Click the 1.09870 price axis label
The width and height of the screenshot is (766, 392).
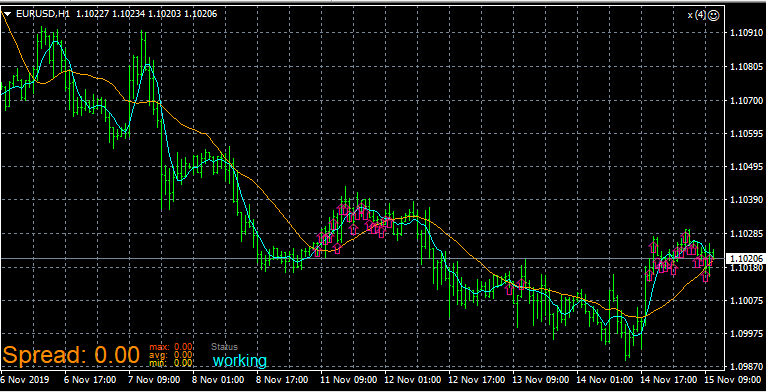pos(746,367)
